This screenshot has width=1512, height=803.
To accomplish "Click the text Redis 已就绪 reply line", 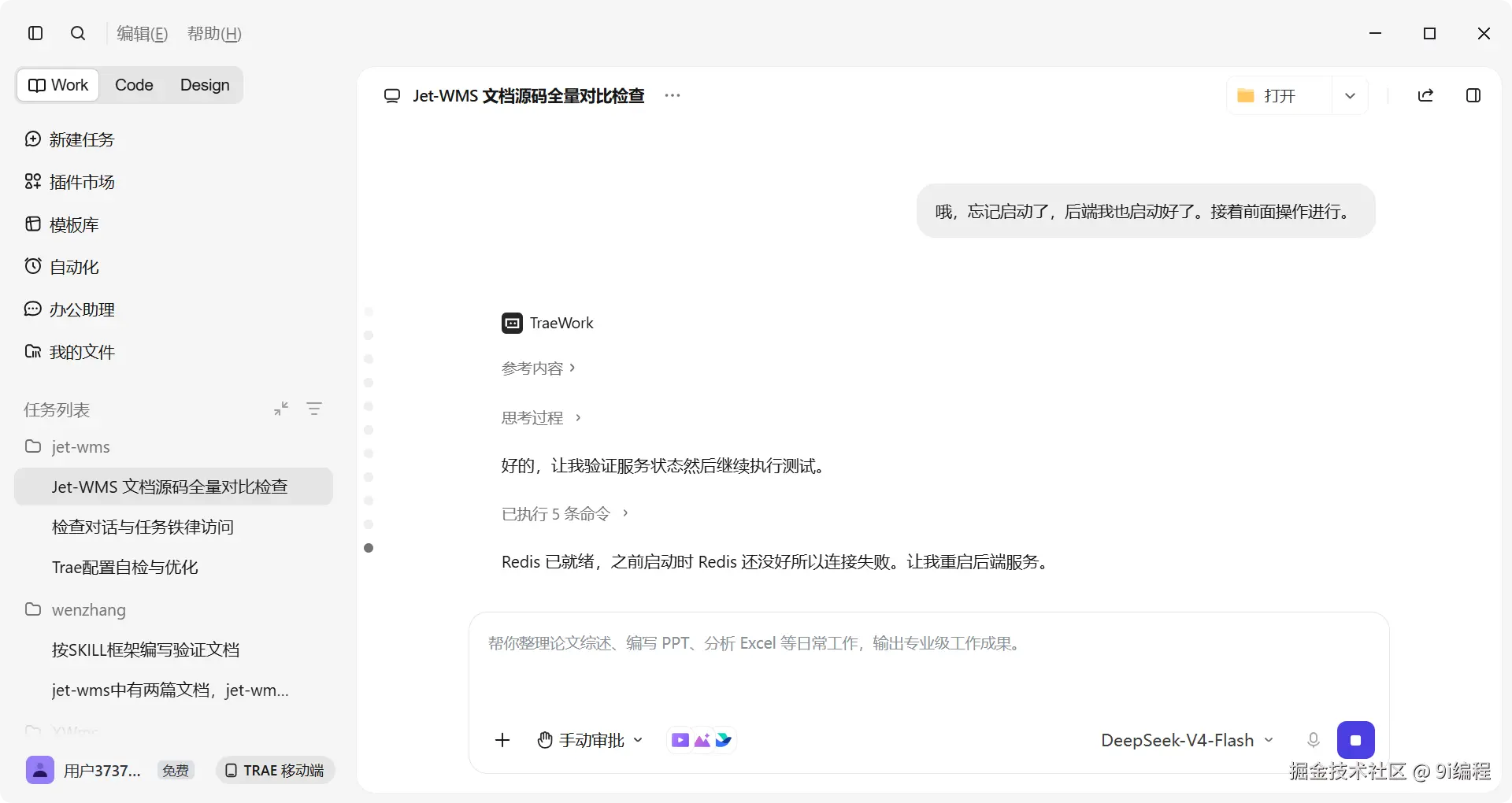I will [x=776, y=562].
